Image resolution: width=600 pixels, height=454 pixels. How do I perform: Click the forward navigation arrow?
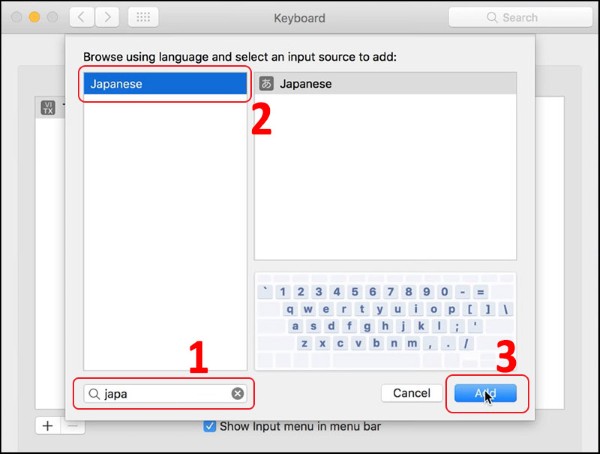(x=108, y=18)
